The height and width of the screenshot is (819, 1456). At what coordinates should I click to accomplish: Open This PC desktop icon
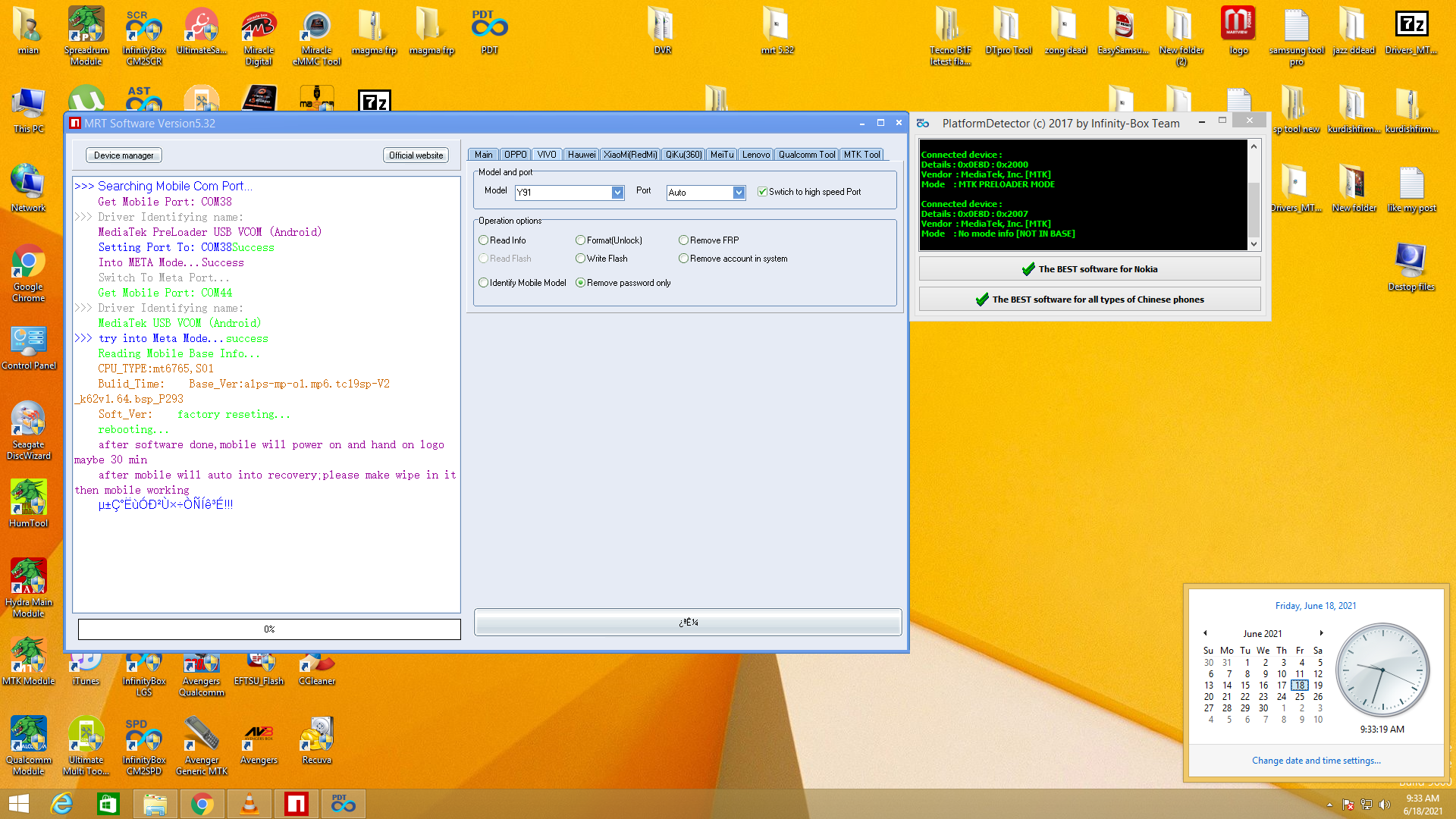tap(29, 110)
